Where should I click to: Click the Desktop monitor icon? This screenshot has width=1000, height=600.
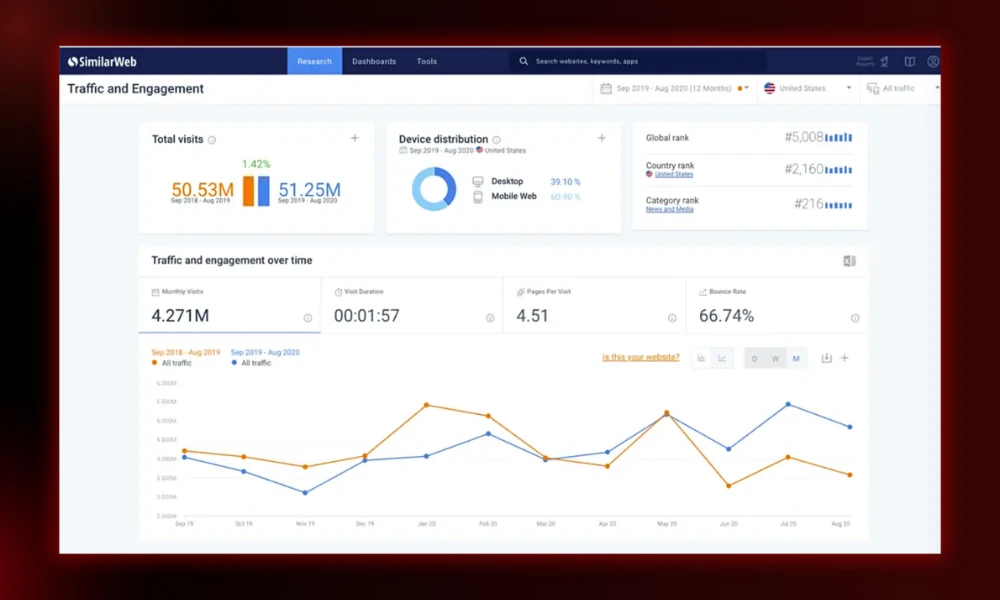click(x=478, y=182)
